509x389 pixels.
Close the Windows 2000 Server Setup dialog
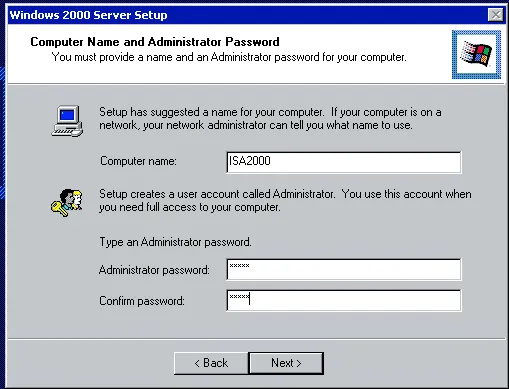click(x=496, y=15)
